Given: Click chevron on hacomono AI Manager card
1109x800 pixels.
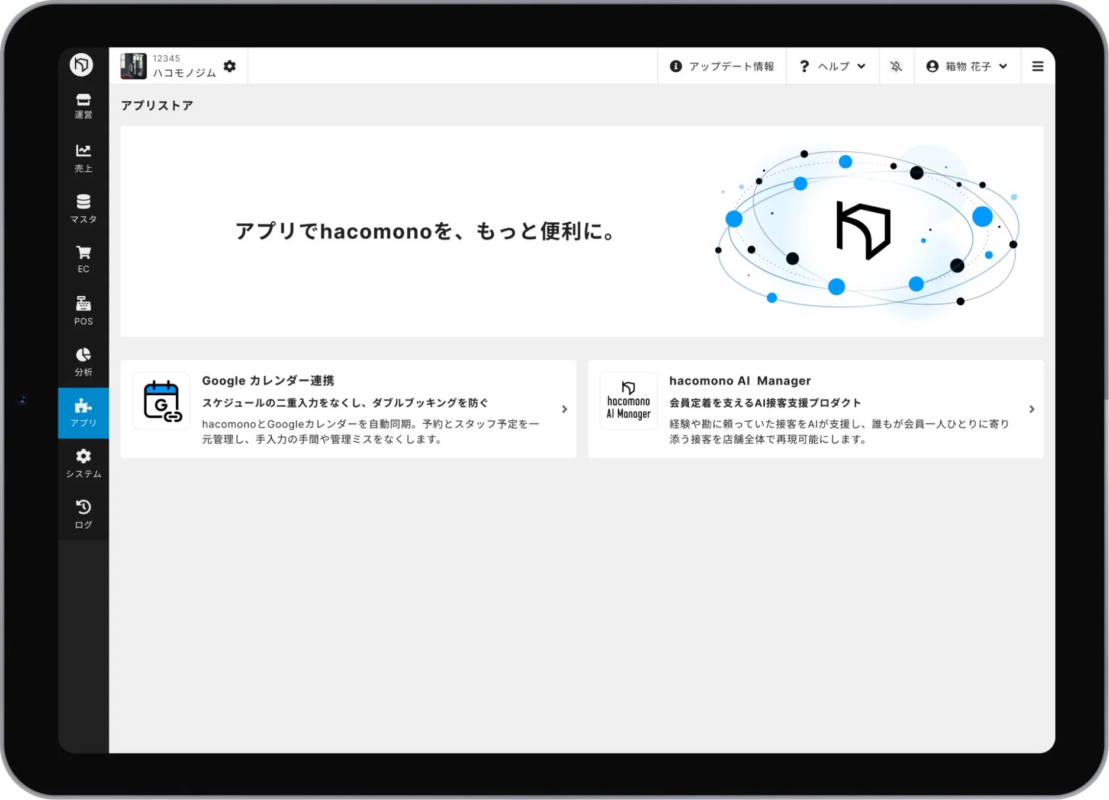Looking at the screenshot, I should (x=1032, y=409).
